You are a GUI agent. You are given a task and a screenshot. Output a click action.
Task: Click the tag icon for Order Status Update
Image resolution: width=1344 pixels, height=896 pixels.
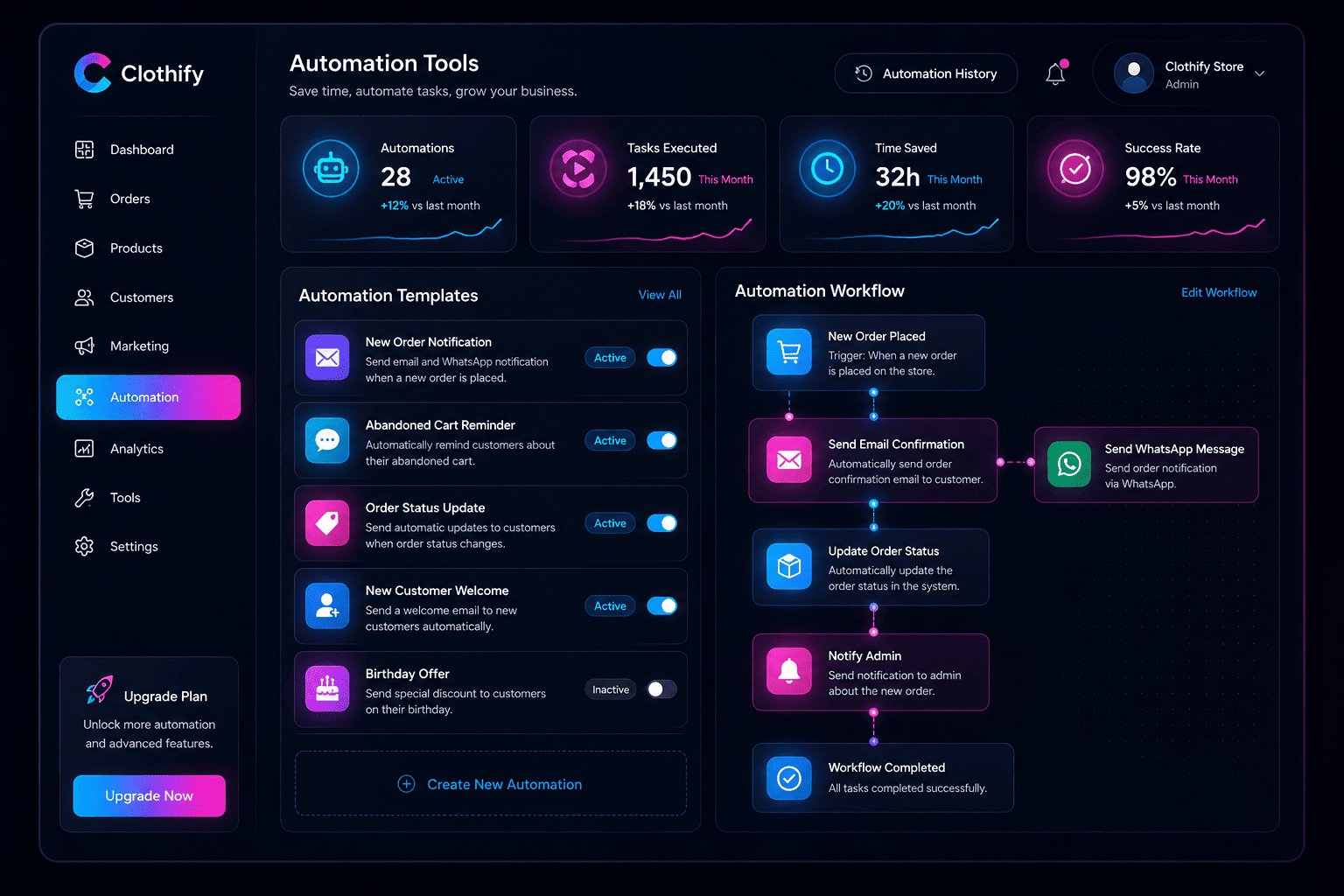pos(327,523)
